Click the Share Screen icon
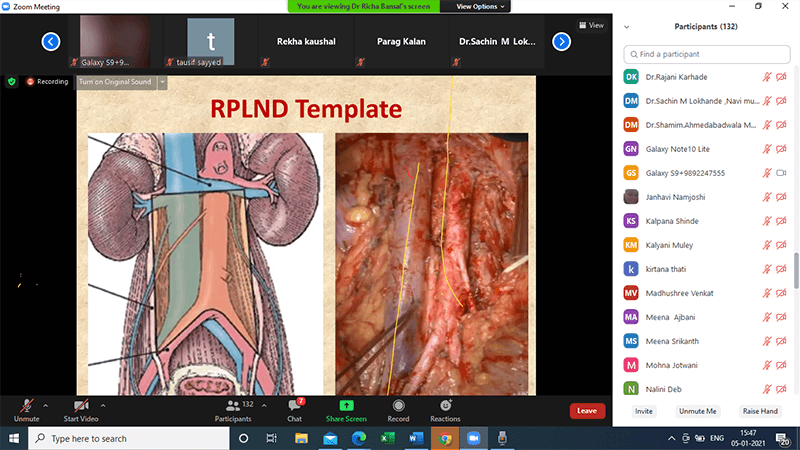Screen dimensions: 800x450 coord(346,406)
